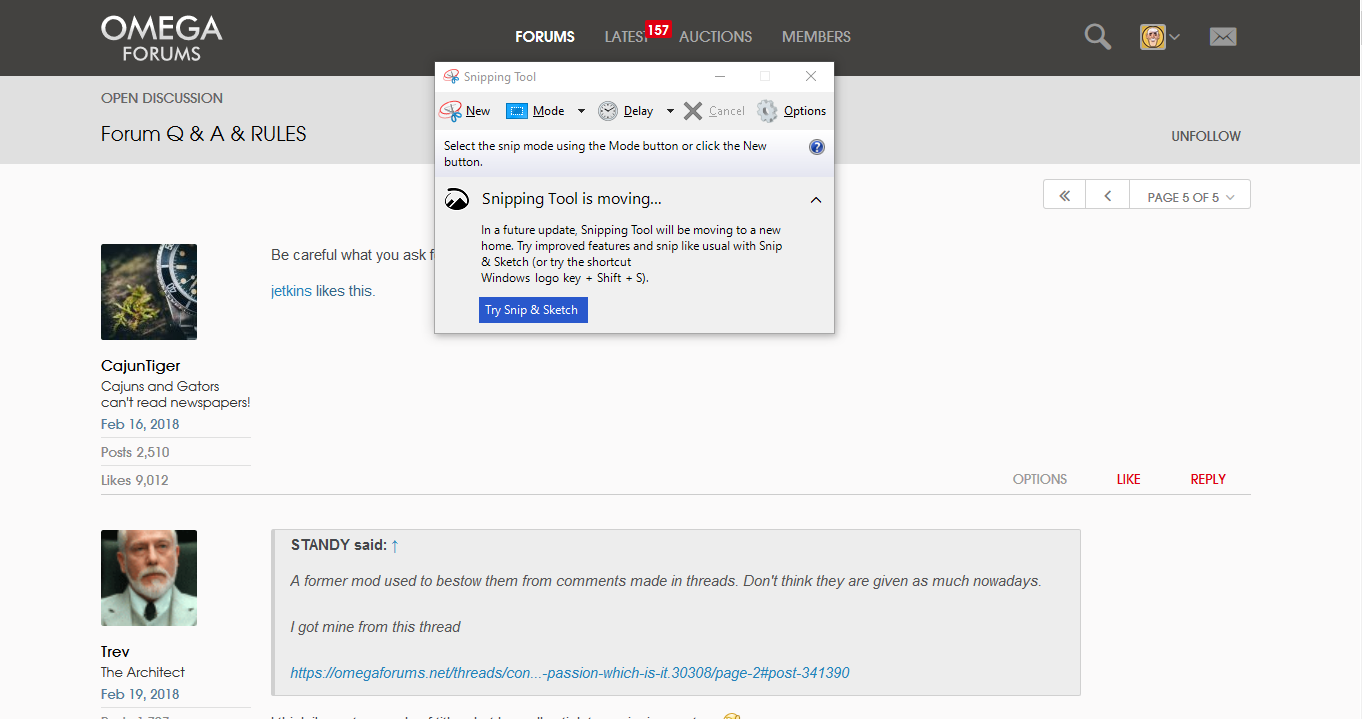Click the Delay clock icon
The height and width of the screenshot is (719, 1362).
click(608, 111)
